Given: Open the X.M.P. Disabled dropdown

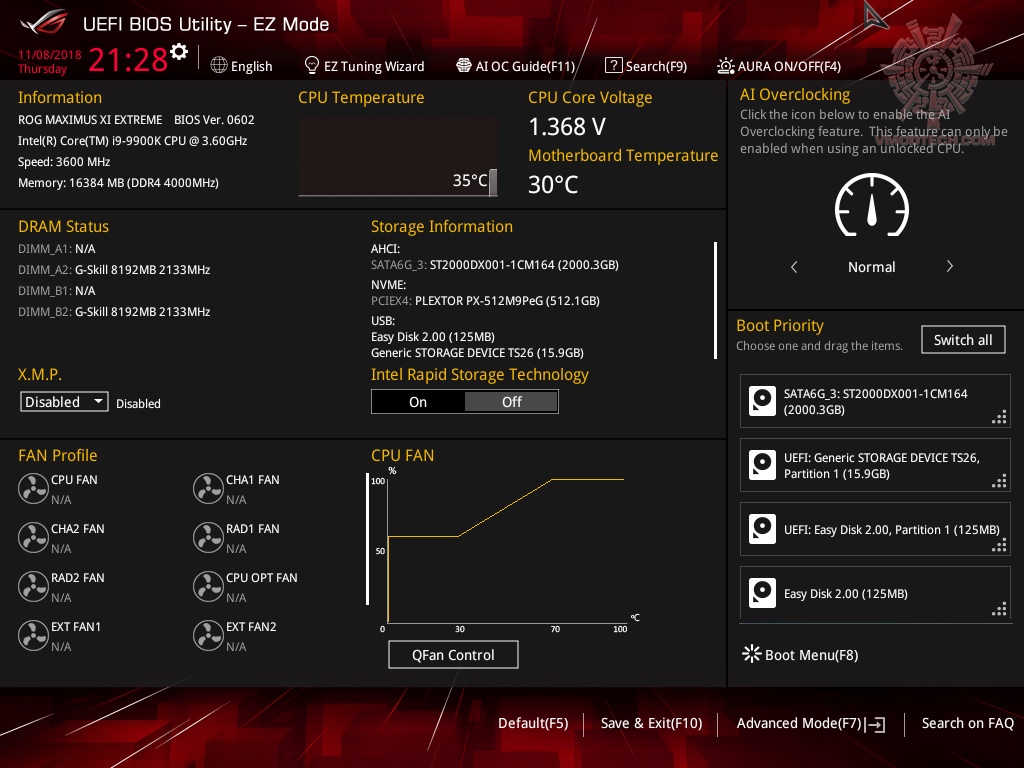Looking at the screenshot, I should click(x=64, y=402).
